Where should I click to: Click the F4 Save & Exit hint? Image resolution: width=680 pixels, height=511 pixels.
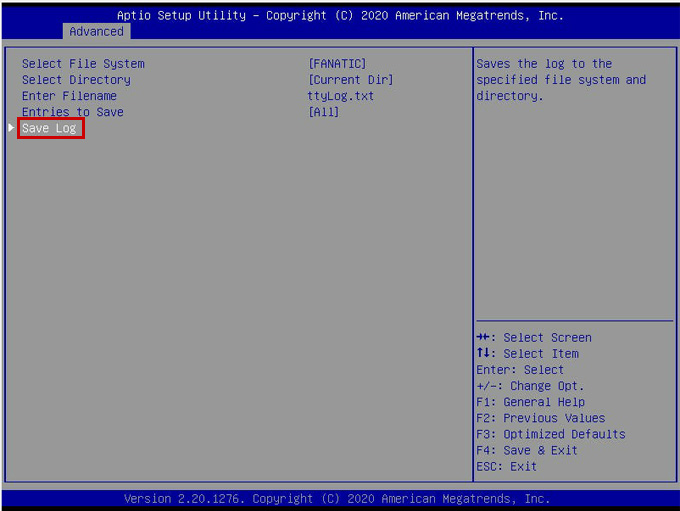tap(527, 450)
